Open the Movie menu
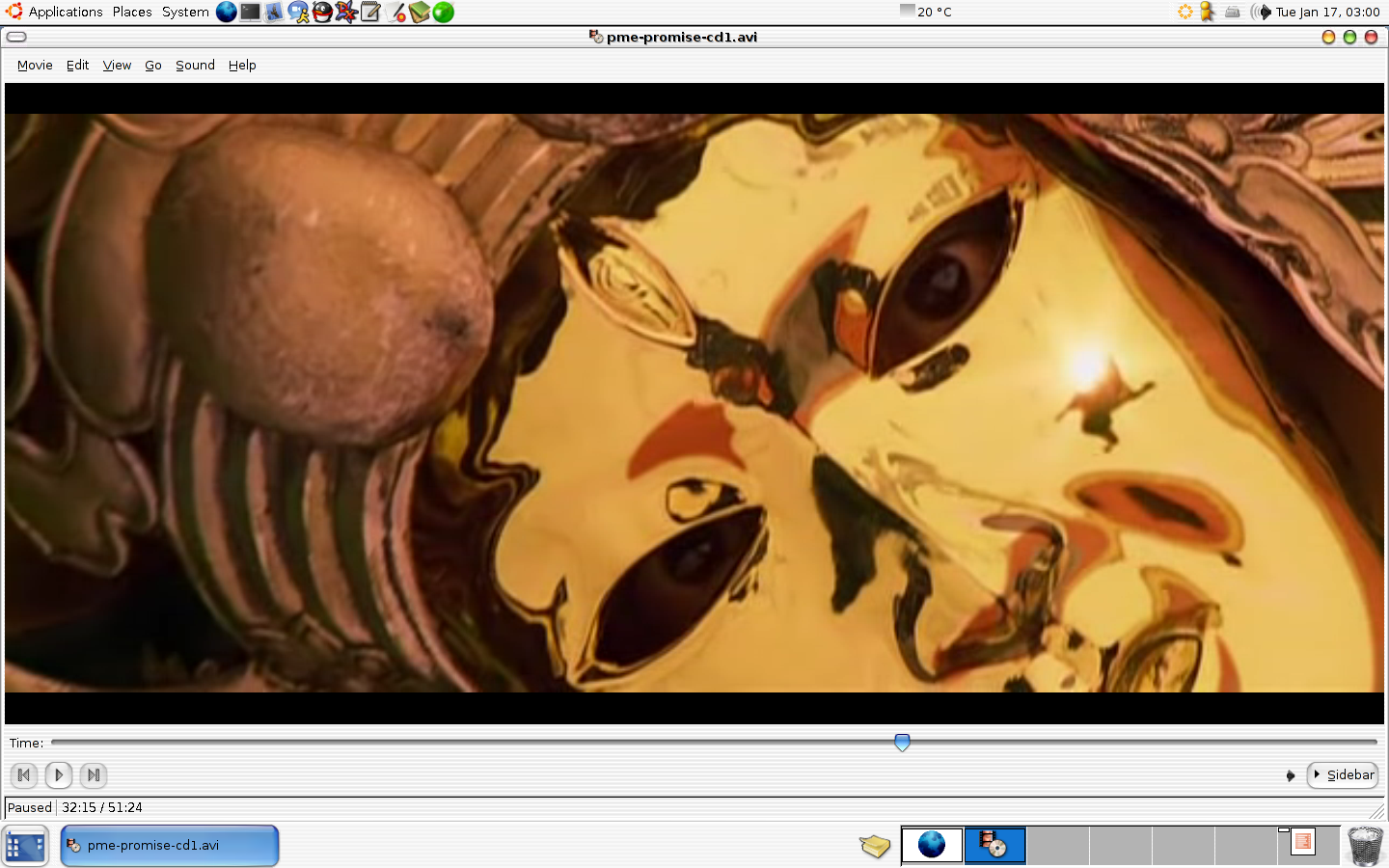This screenshot has width=1389, height=868. 35,66
